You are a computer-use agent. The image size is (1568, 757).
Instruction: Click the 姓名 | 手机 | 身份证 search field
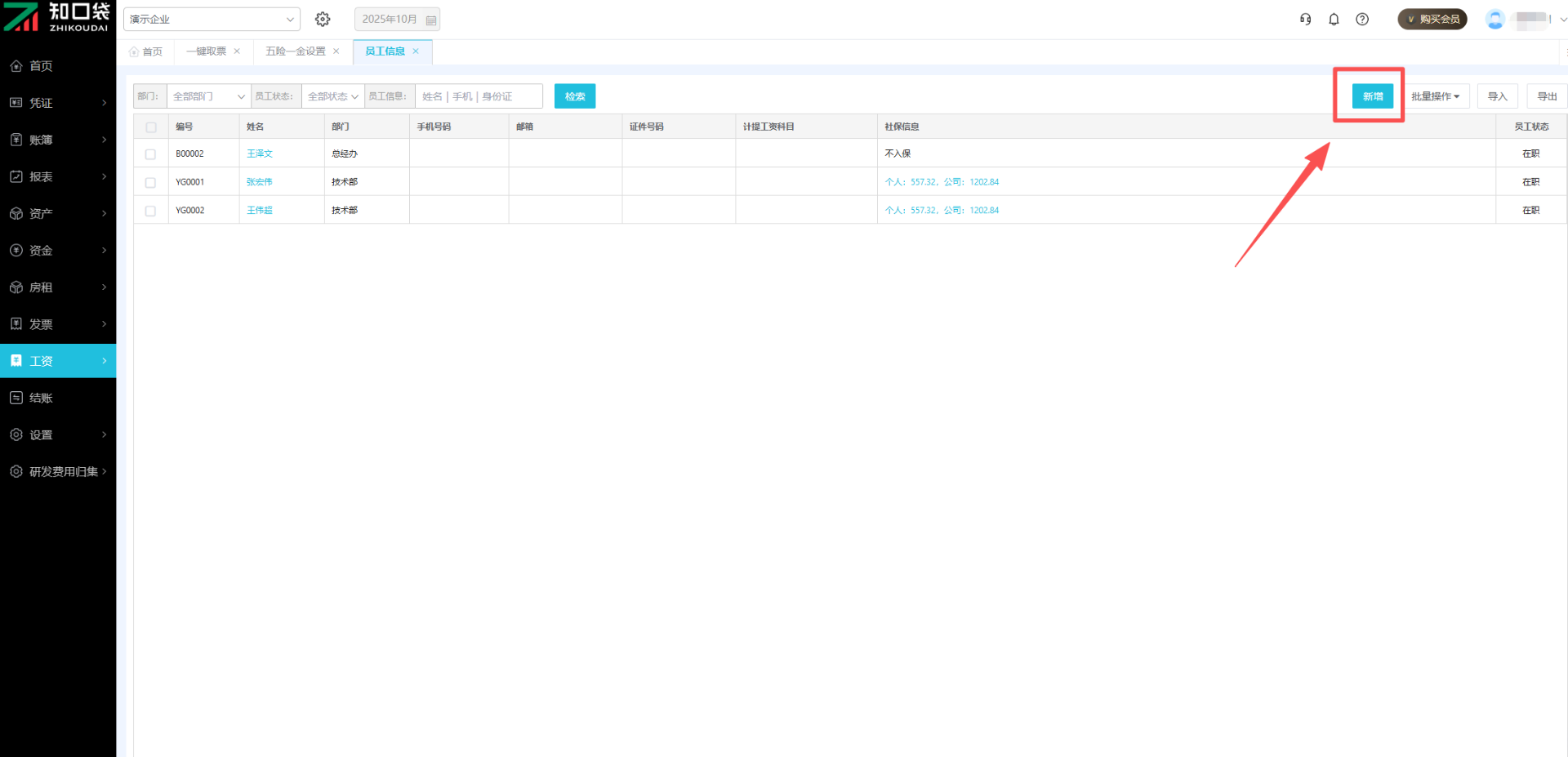pyautogui.click(x=479, y=96)
